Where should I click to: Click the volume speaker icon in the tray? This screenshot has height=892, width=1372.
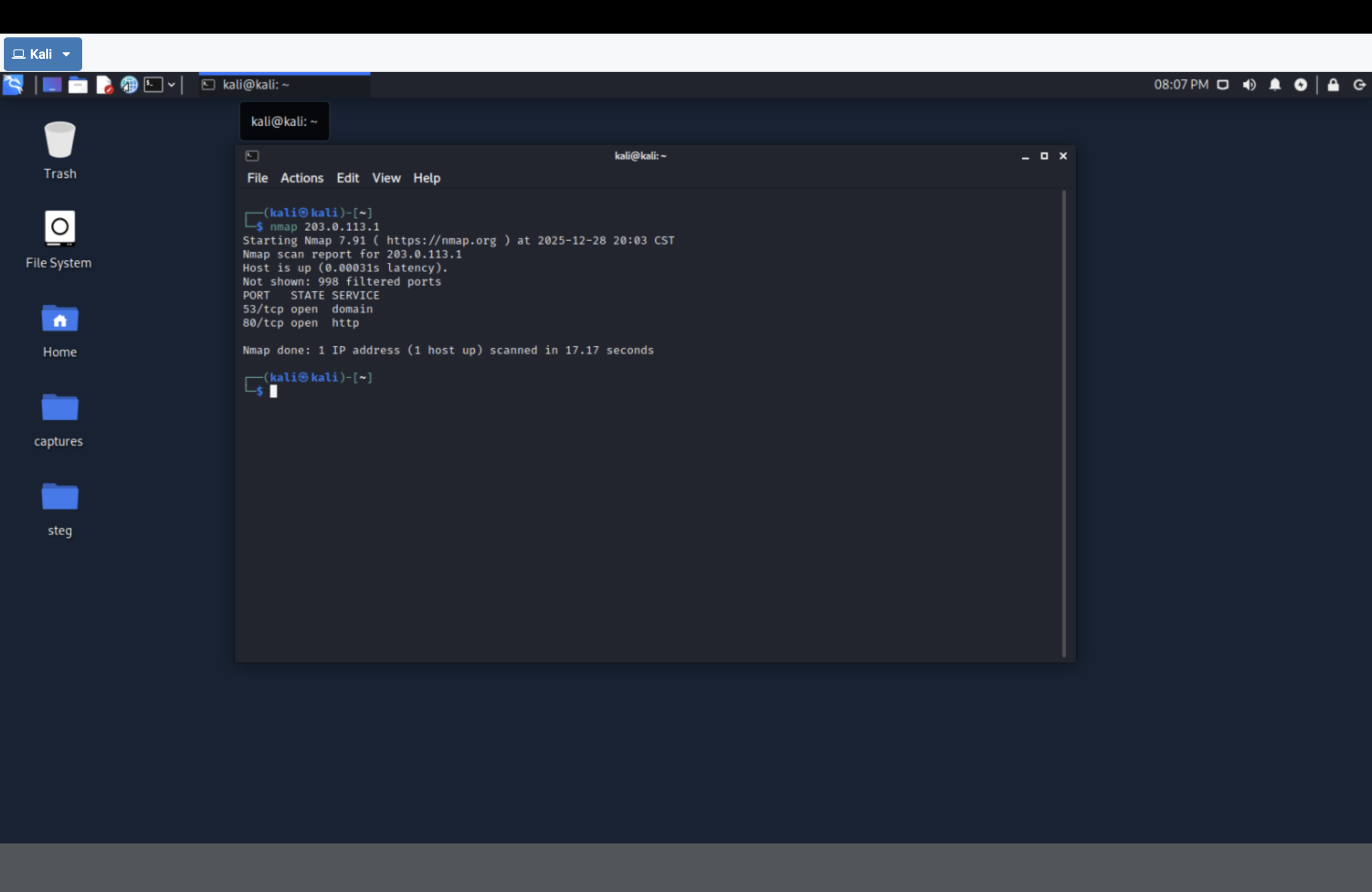click(1249, 85)
